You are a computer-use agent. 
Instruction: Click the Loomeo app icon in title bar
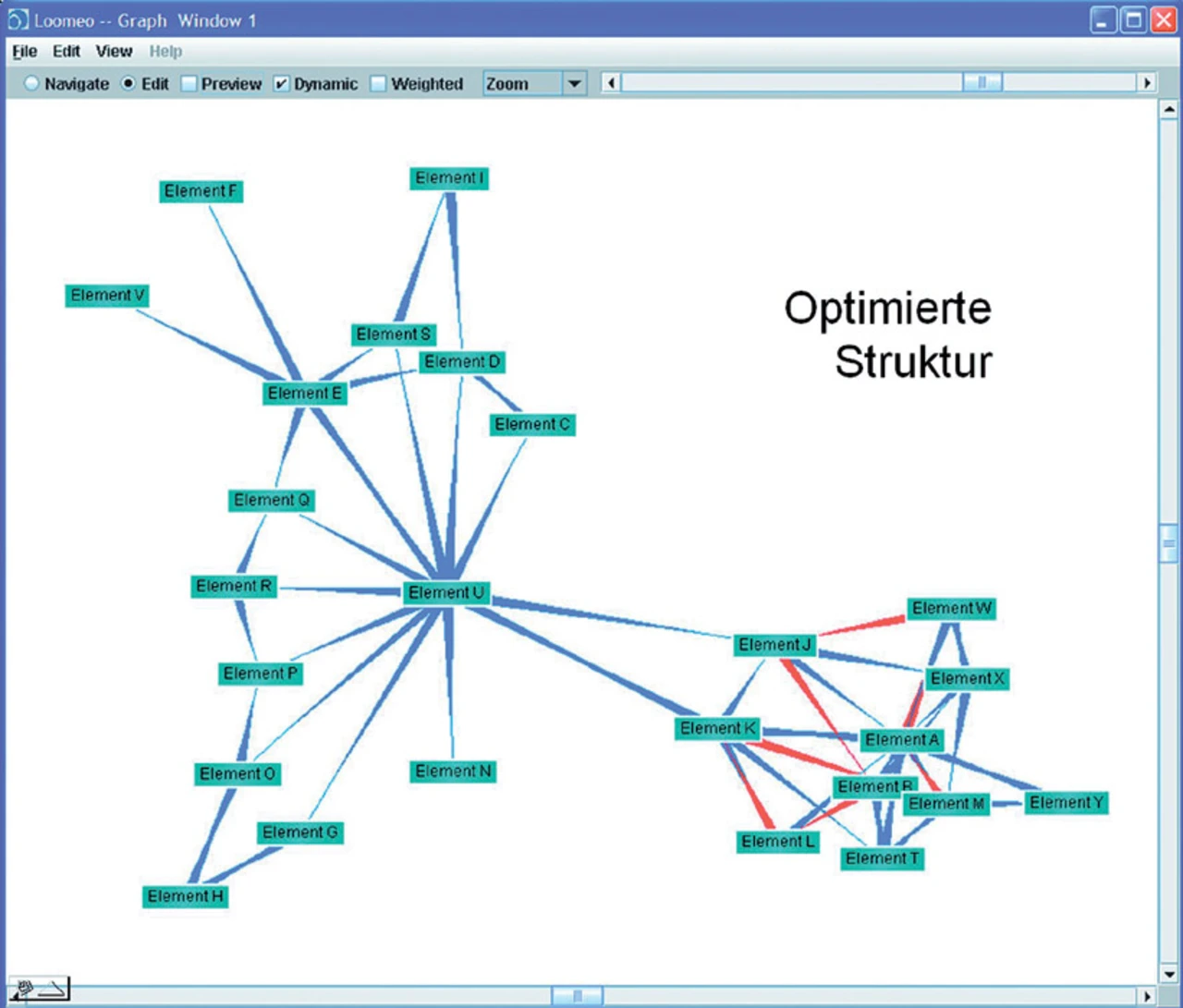(x=18, y=19)
